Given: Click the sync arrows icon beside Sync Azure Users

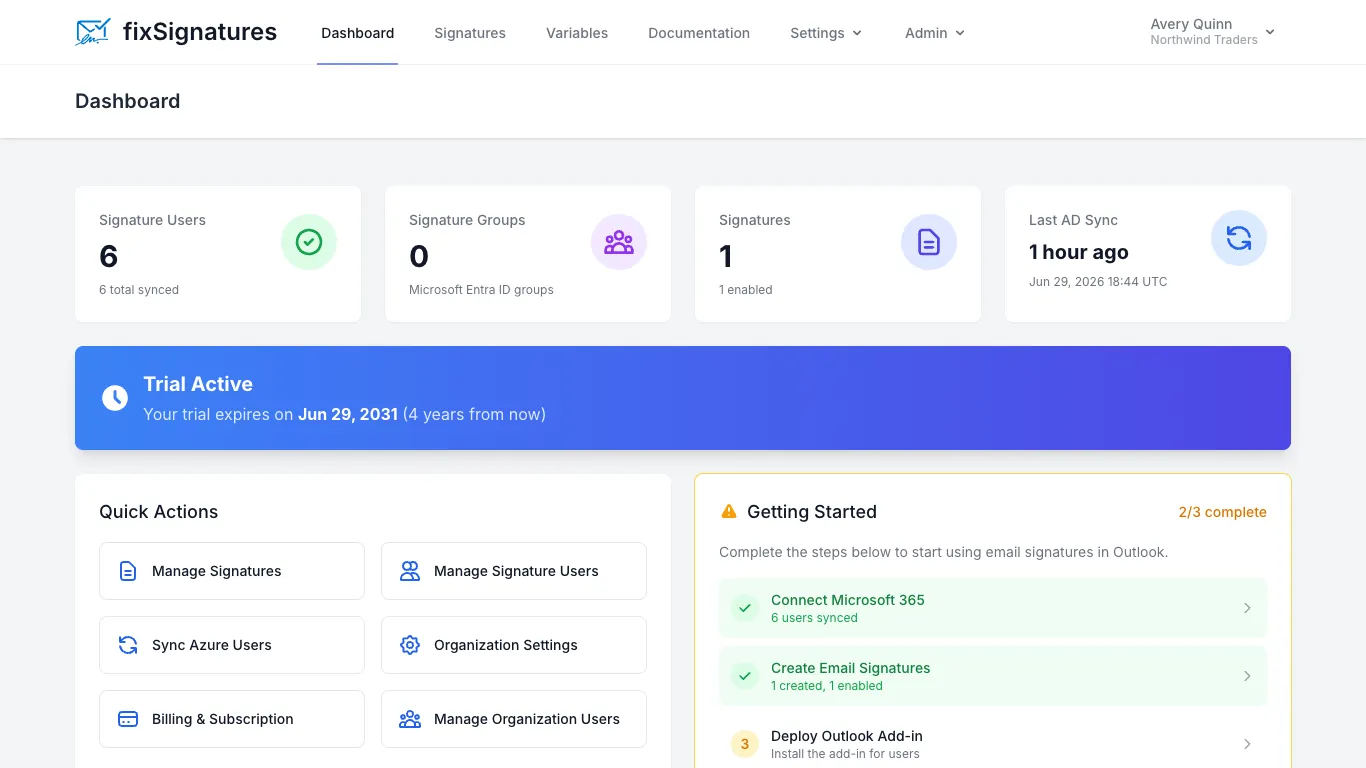Looking at the screenshot, I should click(x=128, y=645).
